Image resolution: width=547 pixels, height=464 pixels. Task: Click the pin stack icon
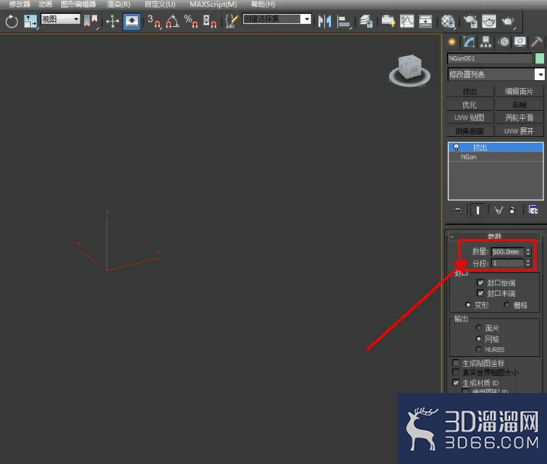coord(457,210)
